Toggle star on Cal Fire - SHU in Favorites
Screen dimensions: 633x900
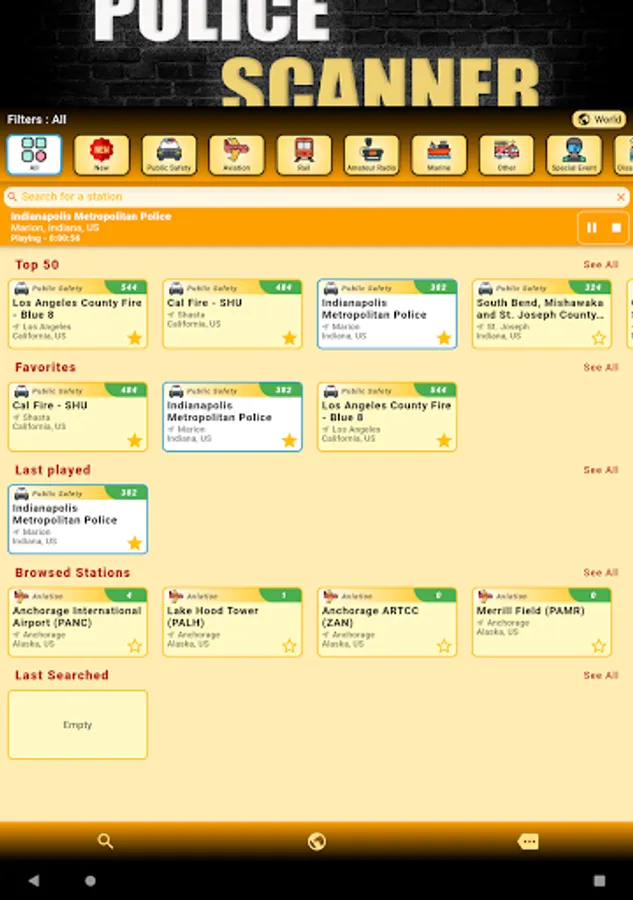(135, 441)
